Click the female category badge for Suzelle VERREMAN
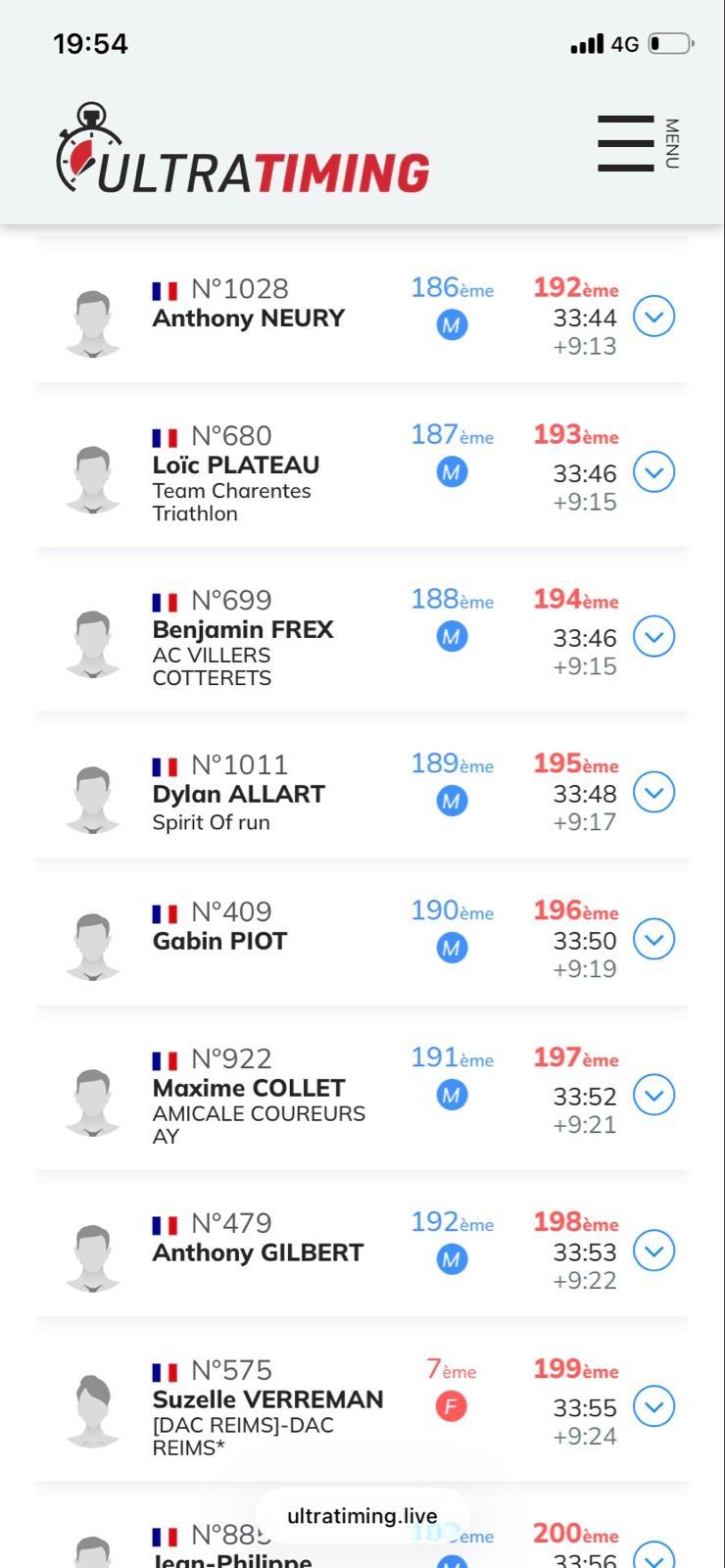The width and height of the screenshot is (725, 1568). tap(451, 1407)
